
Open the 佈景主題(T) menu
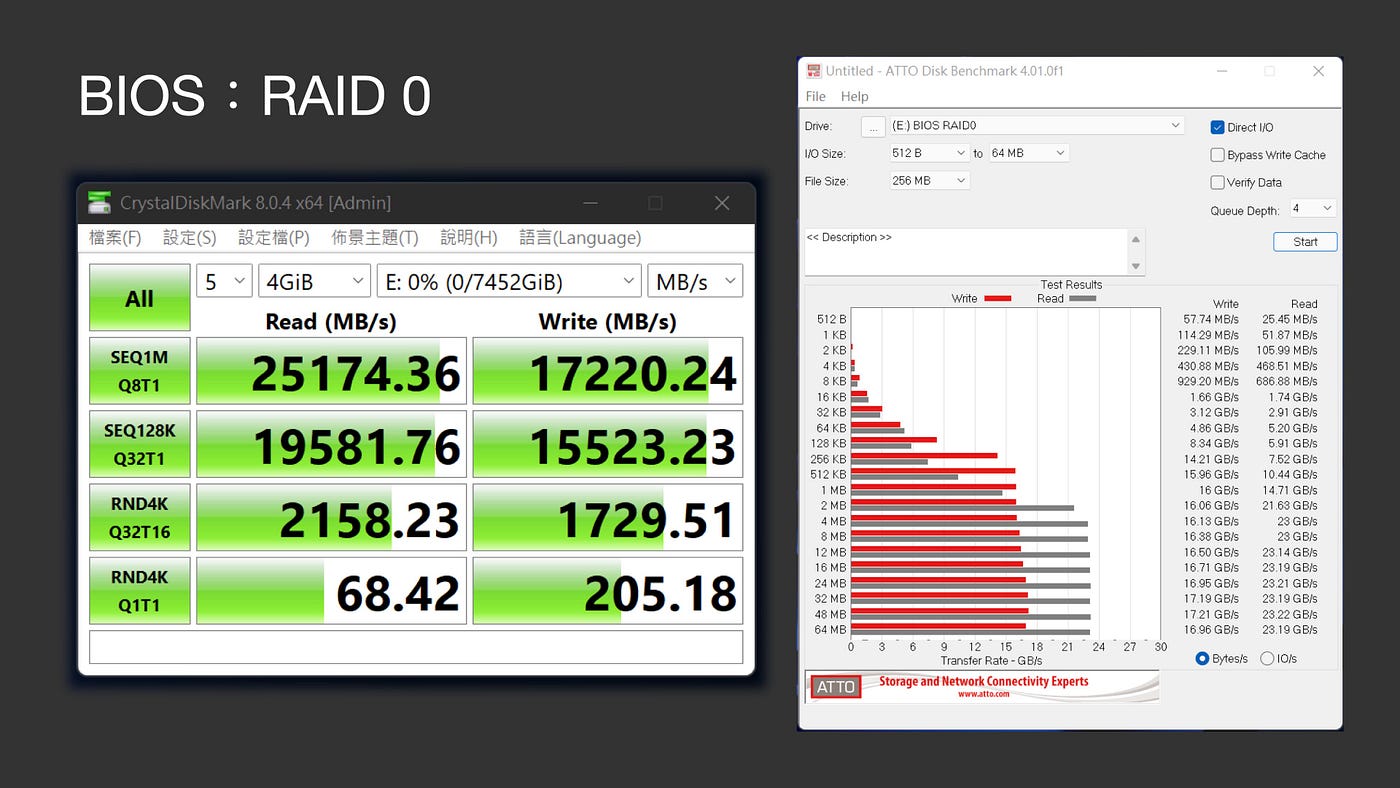tap(375, 238)
